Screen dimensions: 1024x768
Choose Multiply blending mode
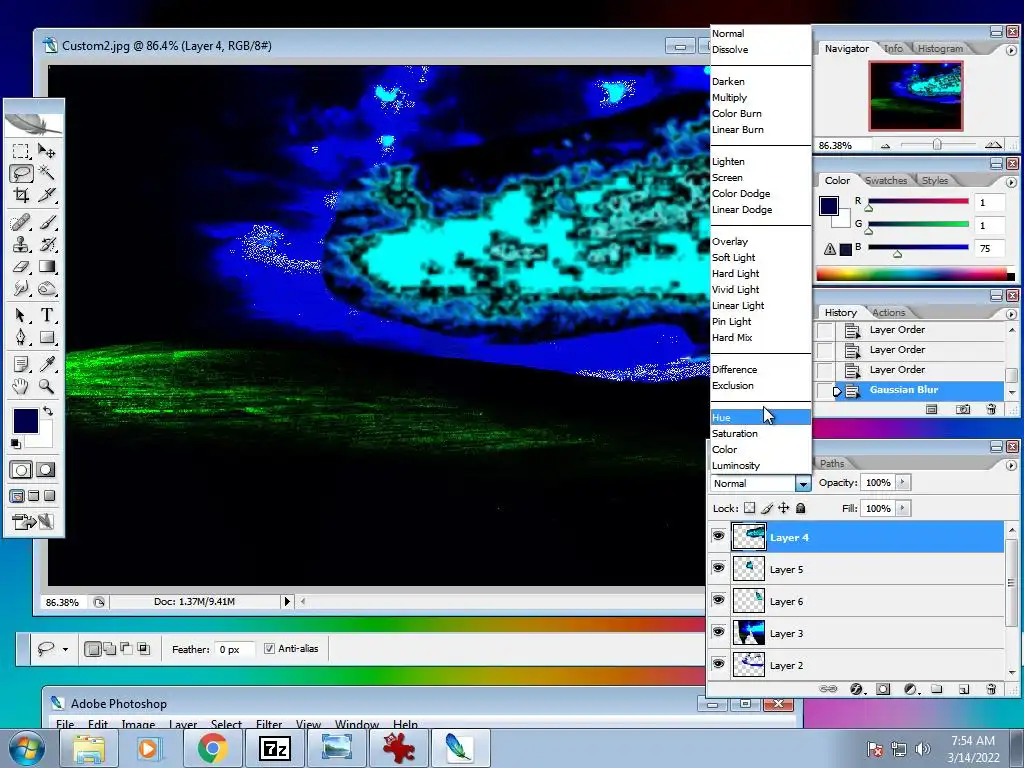click(x=760, y=97)
